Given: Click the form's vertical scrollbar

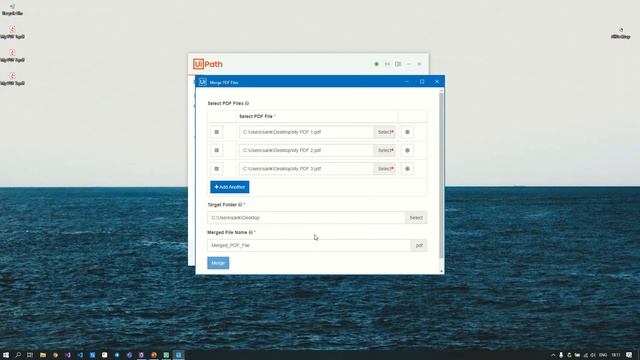Looking at the screenshot, I should [x=441, y=176].
